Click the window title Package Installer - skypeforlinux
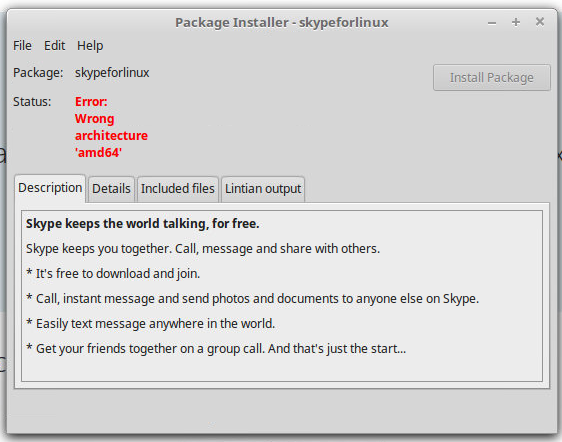The height and width of the screenshot is (442, 562). coord(282,23)
